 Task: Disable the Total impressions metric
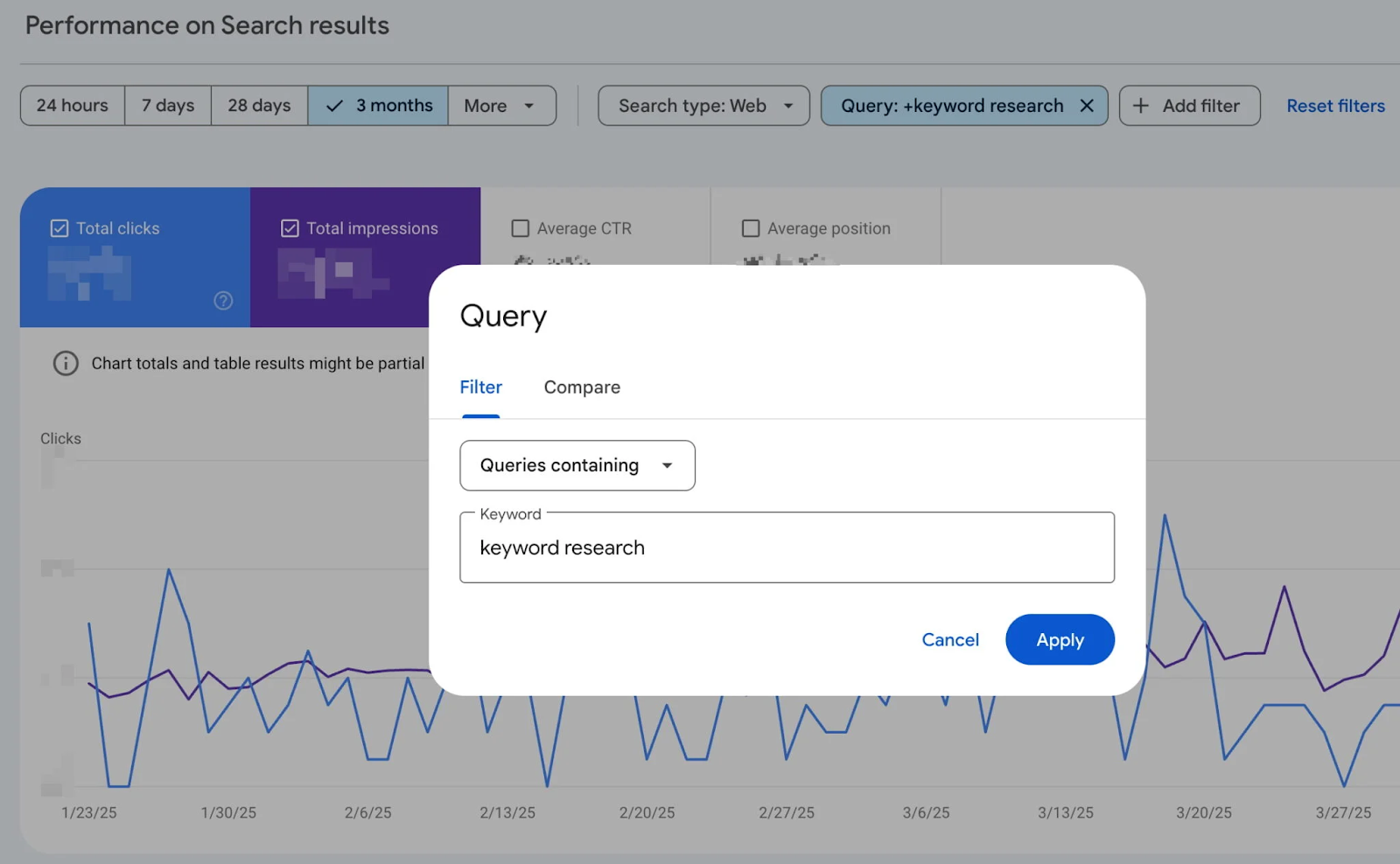coord(289,227)
